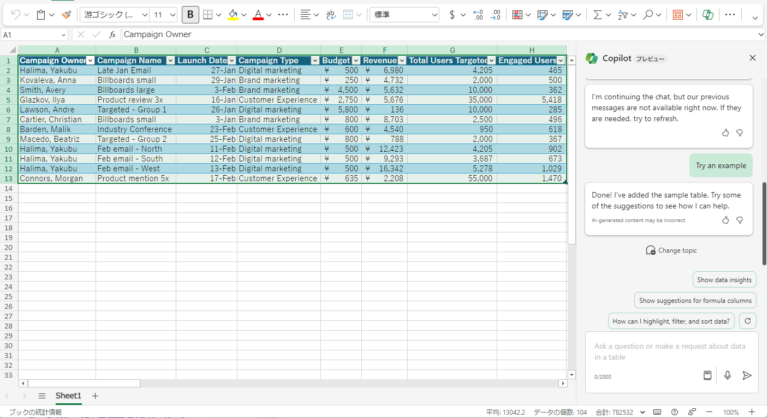Toggle bold formatting in the ribbon

click(190, 15)
